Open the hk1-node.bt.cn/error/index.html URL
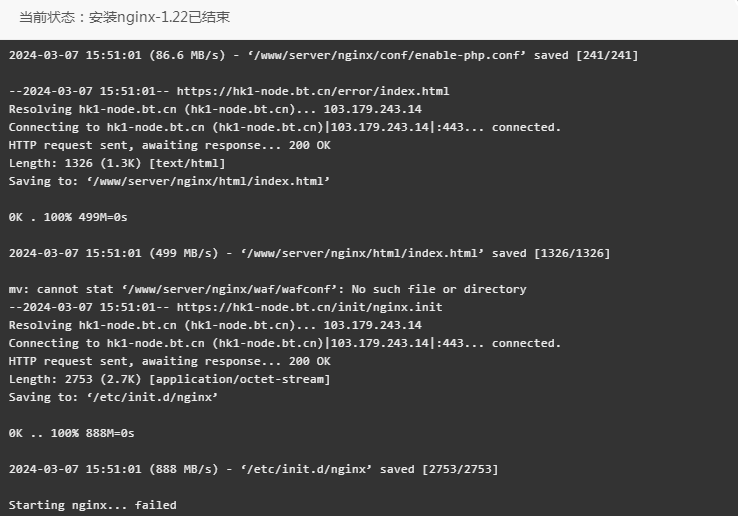Viewport: 738px width, 516px height. pos(313,91)
